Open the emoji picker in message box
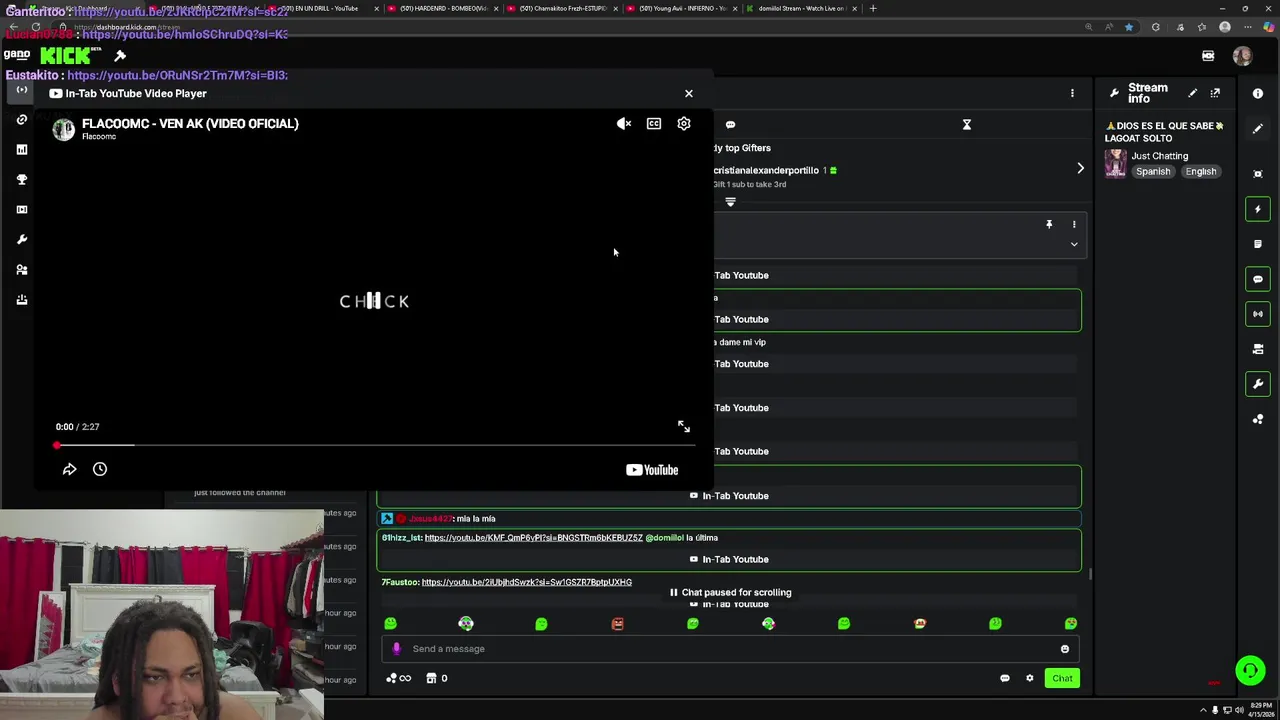This screenshot has height=720, width=1280. (1065, 649)
